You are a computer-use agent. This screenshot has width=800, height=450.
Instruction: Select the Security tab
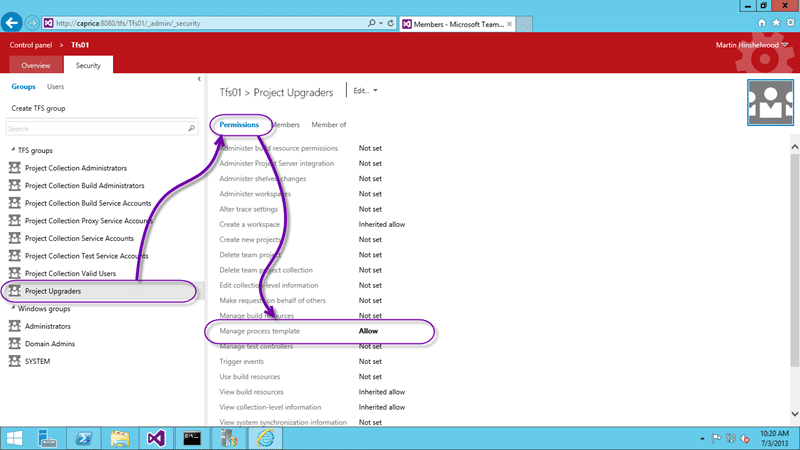(x=88, y=65)
